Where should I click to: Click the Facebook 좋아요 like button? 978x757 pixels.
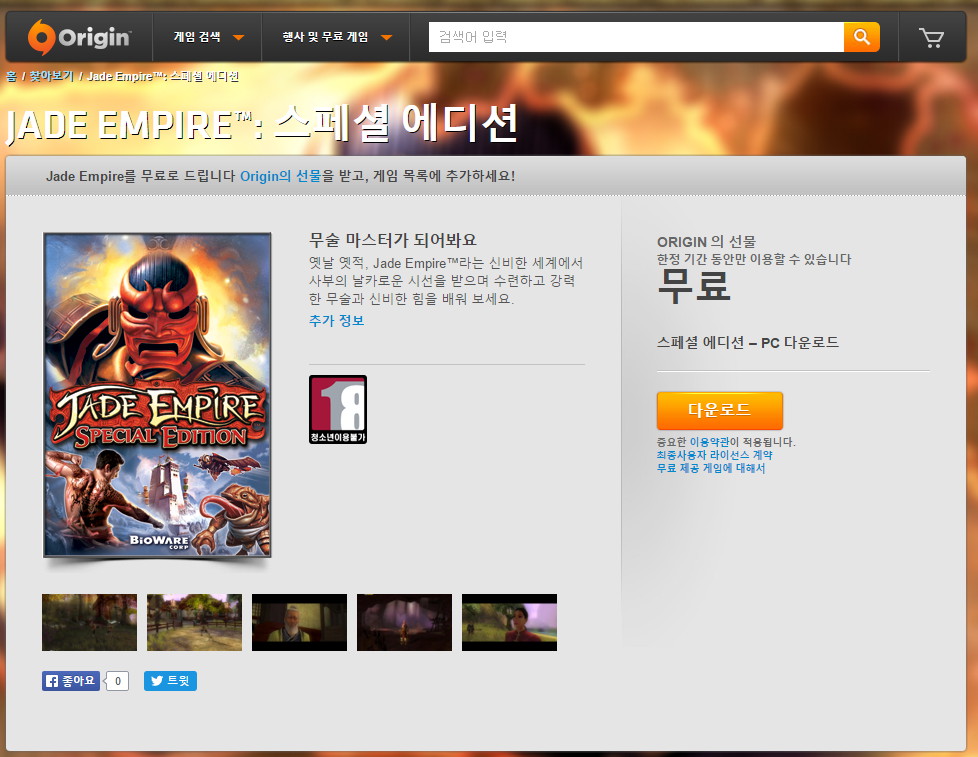[72, 681]
